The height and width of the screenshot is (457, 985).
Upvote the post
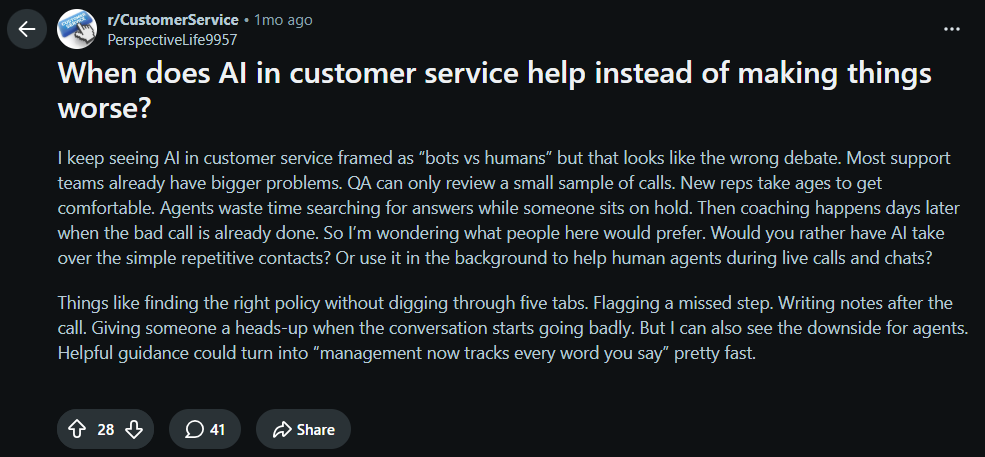[x=77, y=429]
